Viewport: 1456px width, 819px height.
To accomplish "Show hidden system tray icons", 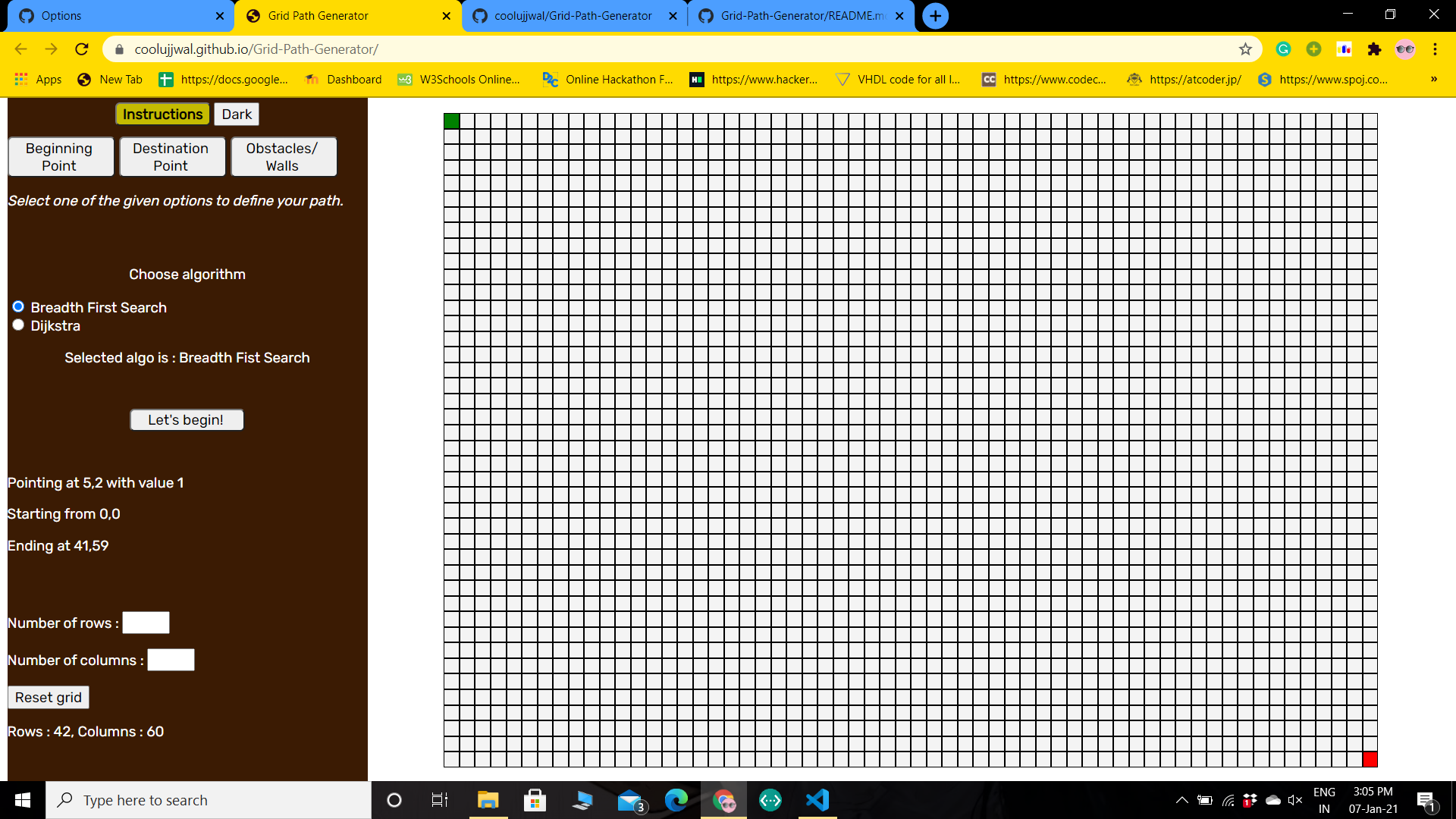I will (x=1181, y=800).
